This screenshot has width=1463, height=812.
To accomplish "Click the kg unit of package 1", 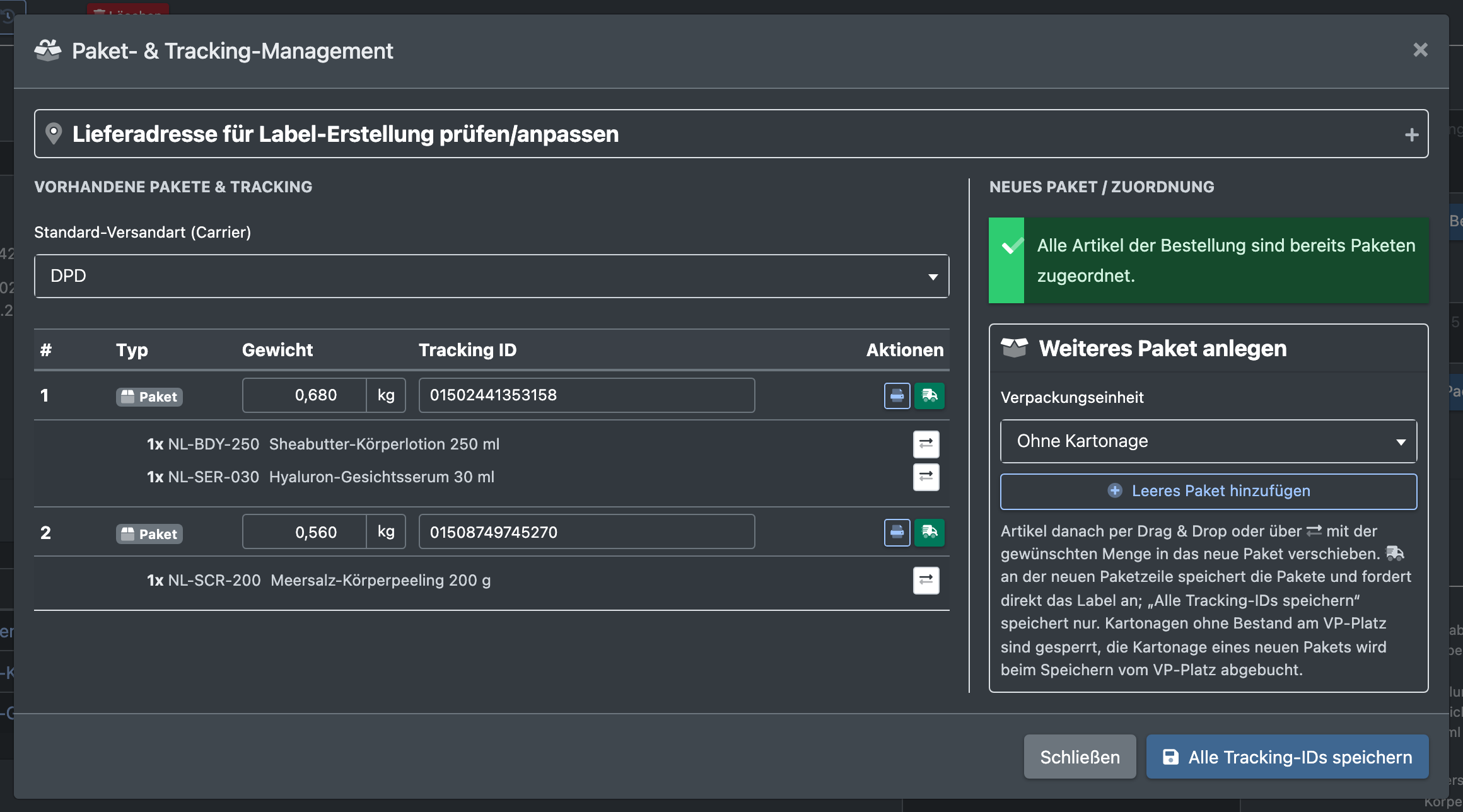I will point(386,395).
